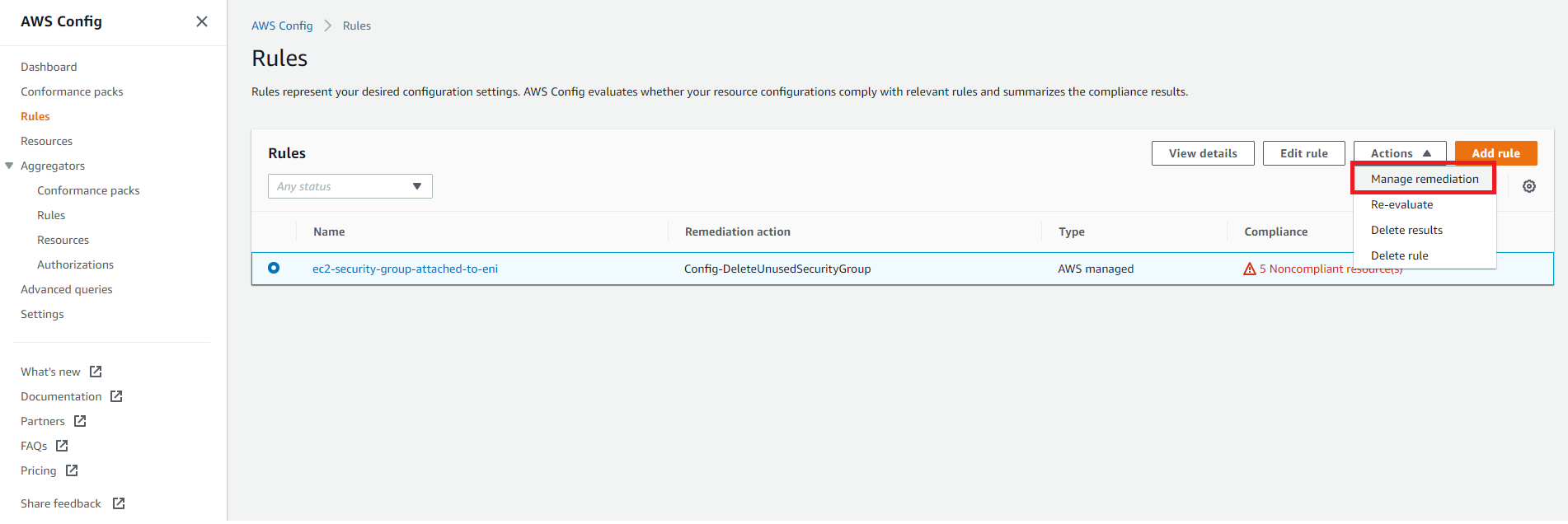Click the Rules breadcrumb text
This screenshot has height=524, width=1568.
click(x=357, y=26)
